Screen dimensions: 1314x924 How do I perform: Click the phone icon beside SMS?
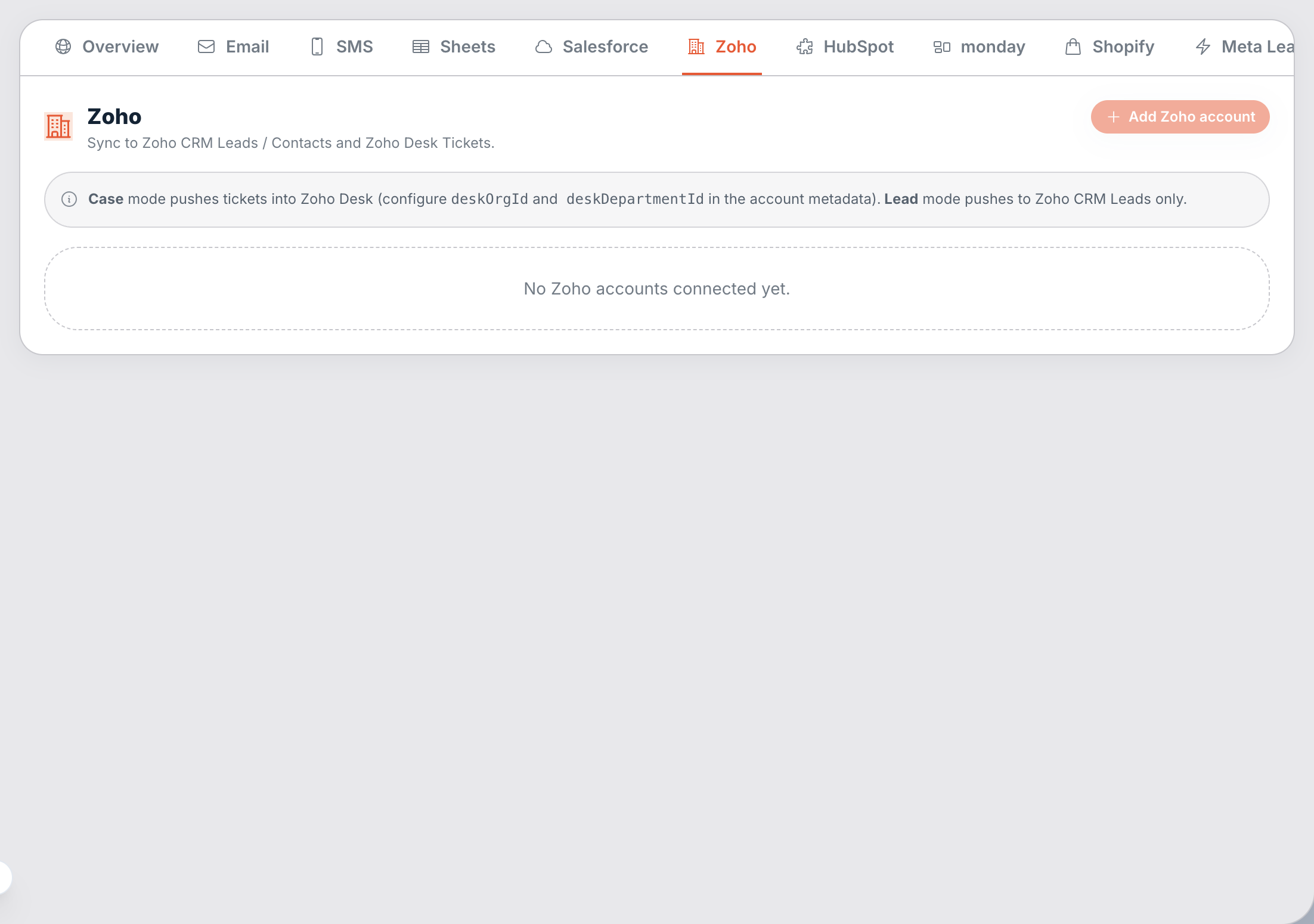[x=317, y=46]
